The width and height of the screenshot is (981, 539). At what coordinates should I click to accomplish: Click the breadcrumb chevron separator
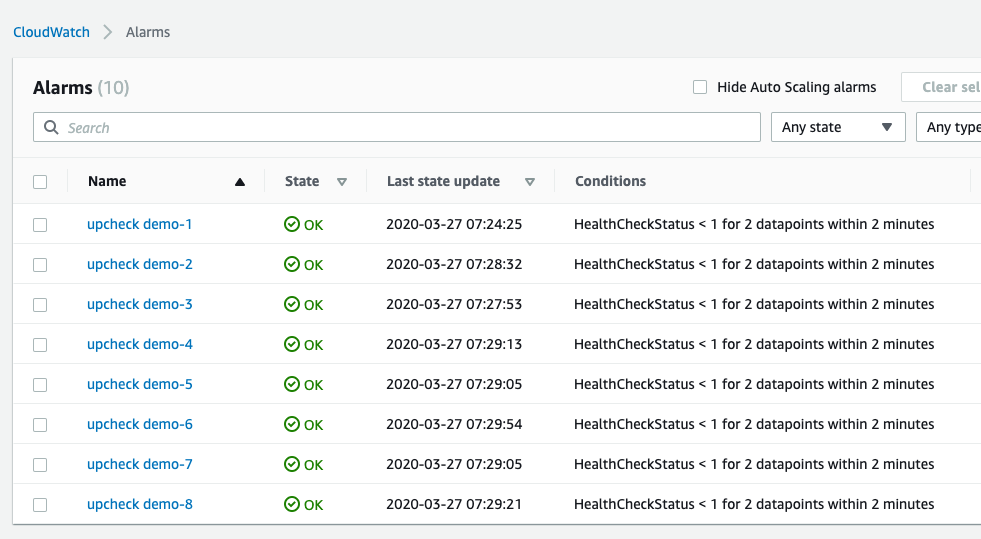108,32
